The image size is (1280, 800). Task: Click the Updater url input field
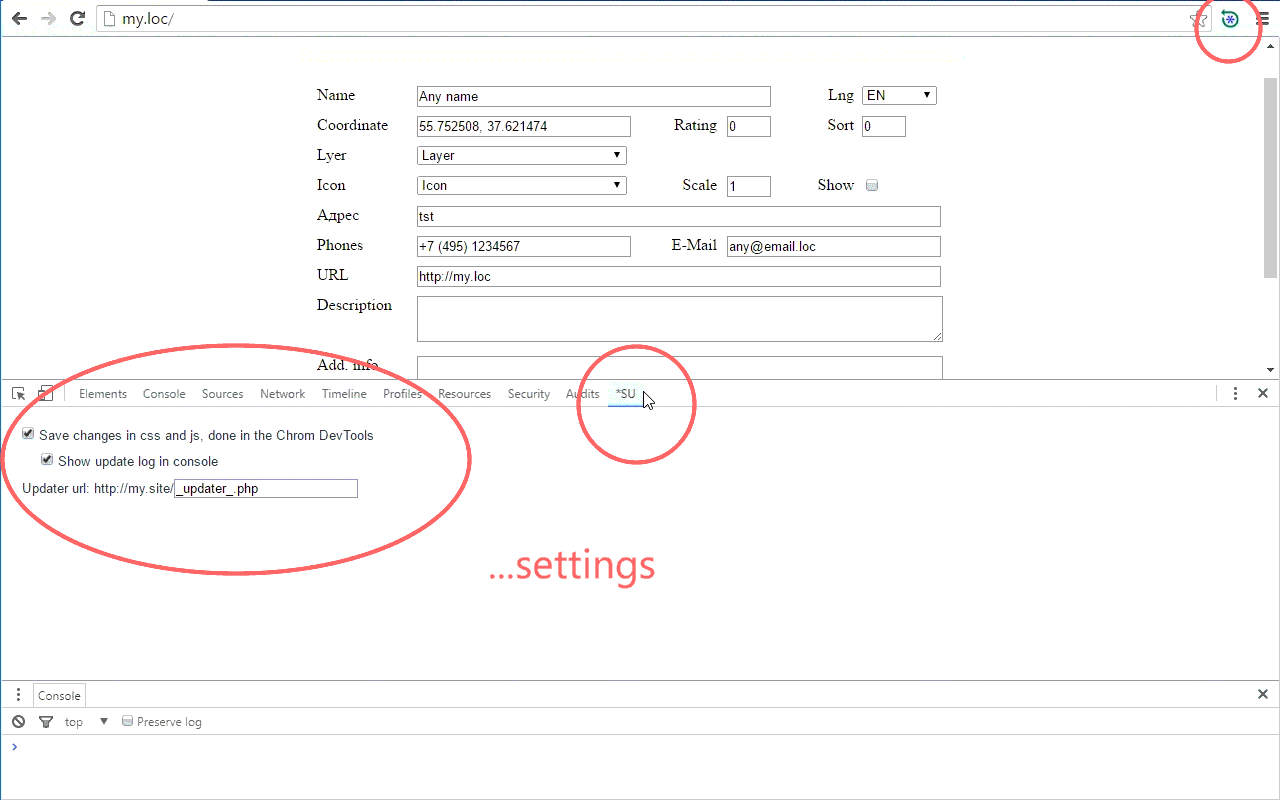pyautogui.click(x=266, y=489)
